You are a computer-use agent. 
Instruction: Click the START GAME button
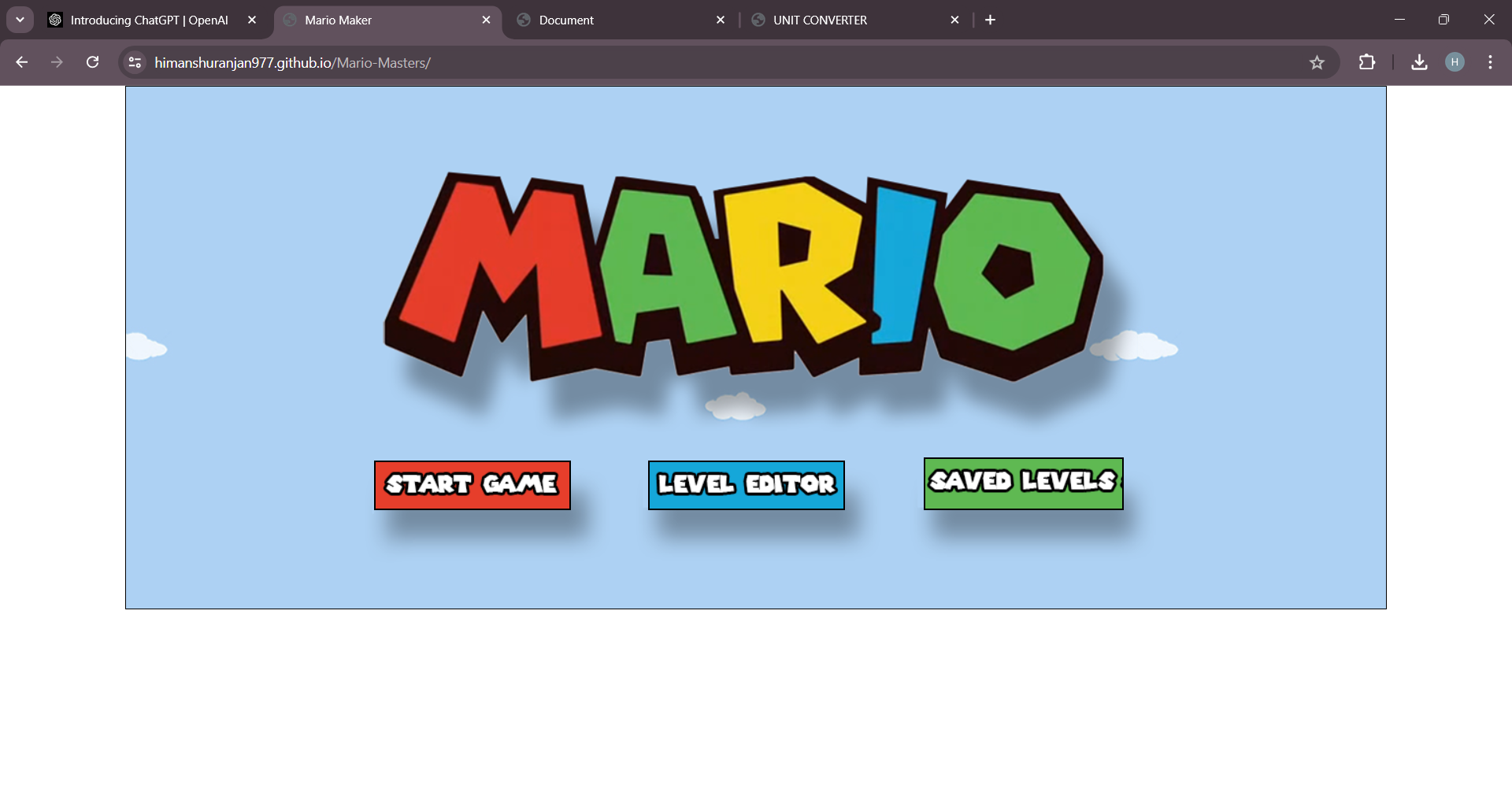point(472,485)
